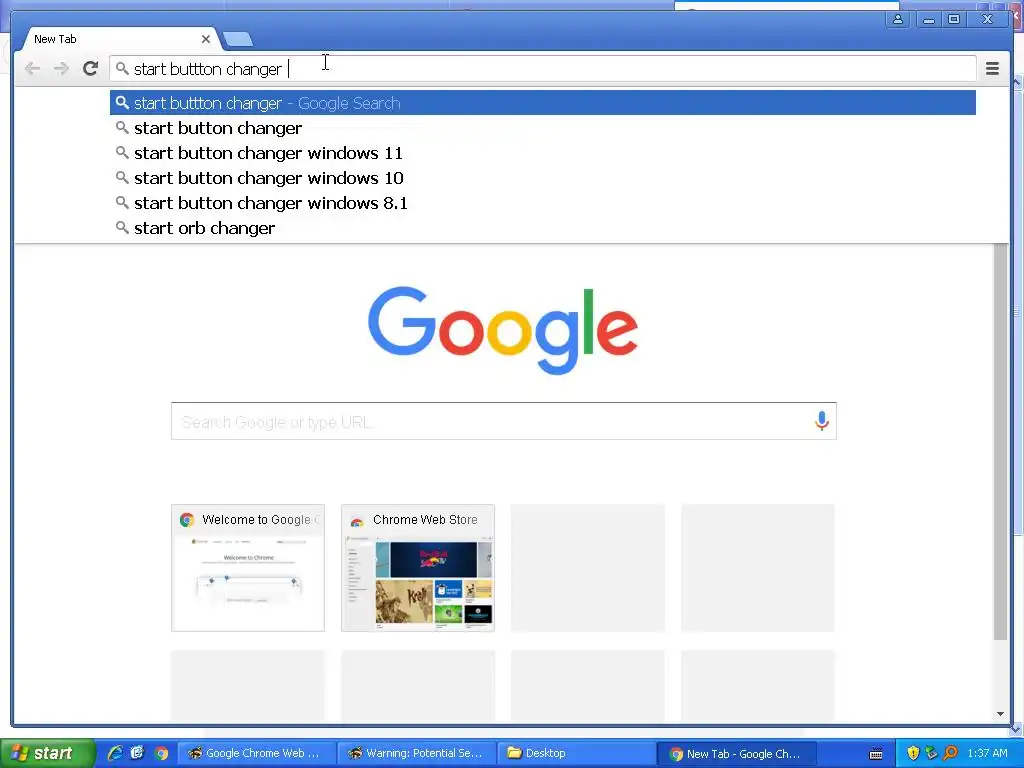Click the scrollbar down arrow

(x=1000, y=714)
